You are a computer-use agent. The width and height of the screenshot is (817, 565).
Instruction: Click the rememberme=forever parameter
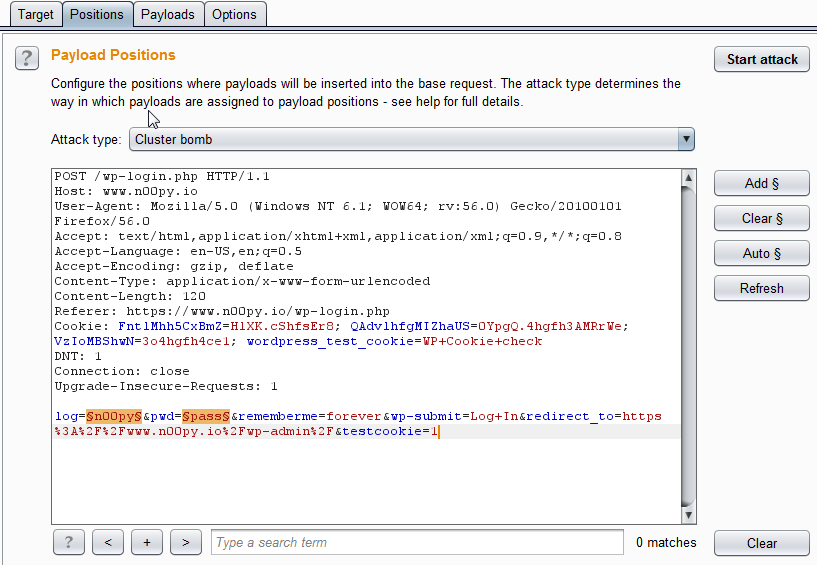[310, 416]
